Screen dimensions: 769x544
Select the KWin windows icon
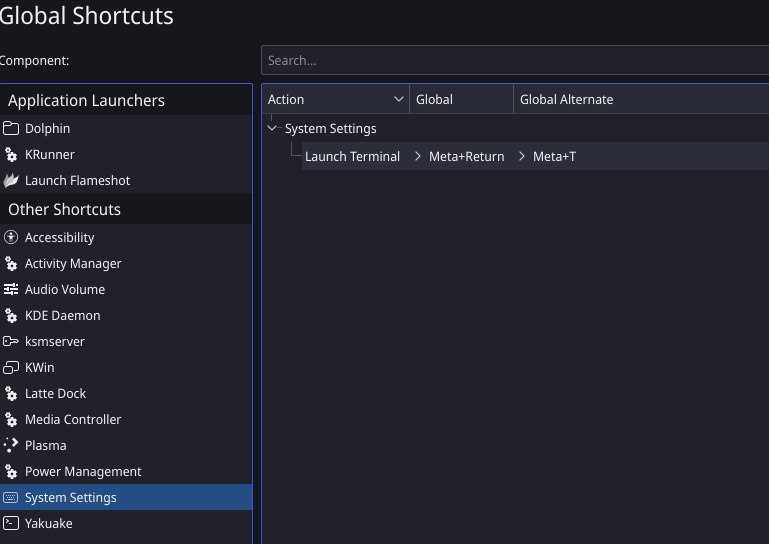11,367
